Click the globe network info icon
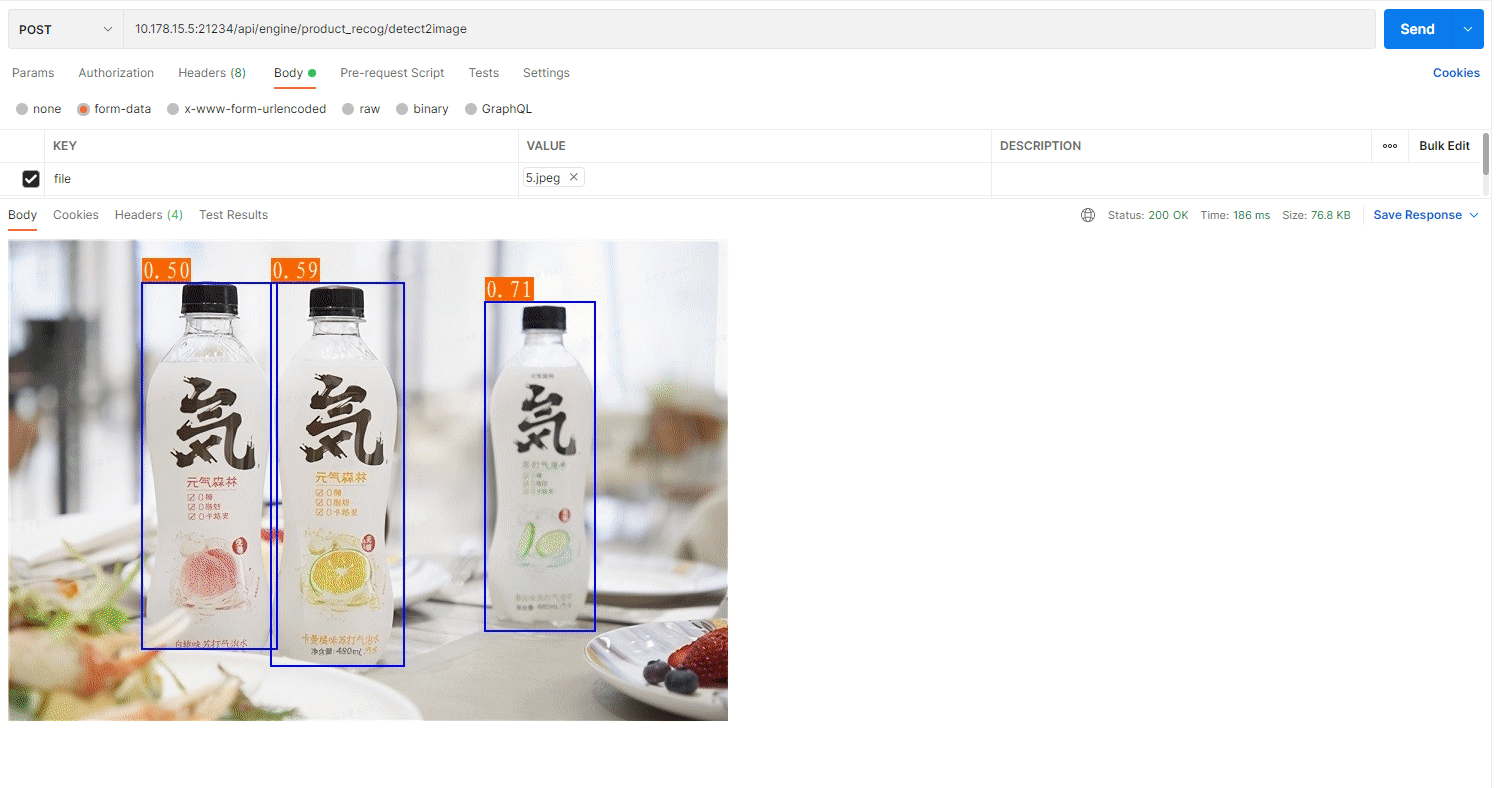The width and height of the screenshot is (1498, 788). click(1088, 215)
